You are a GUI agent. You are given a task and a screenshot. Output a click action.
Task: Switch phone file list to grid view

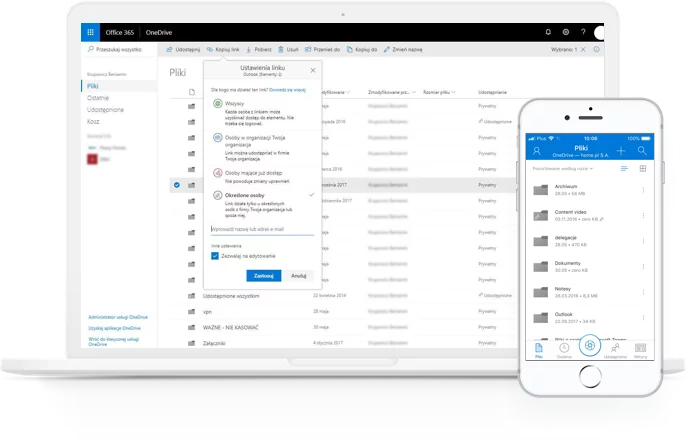(x=643, y=168)
